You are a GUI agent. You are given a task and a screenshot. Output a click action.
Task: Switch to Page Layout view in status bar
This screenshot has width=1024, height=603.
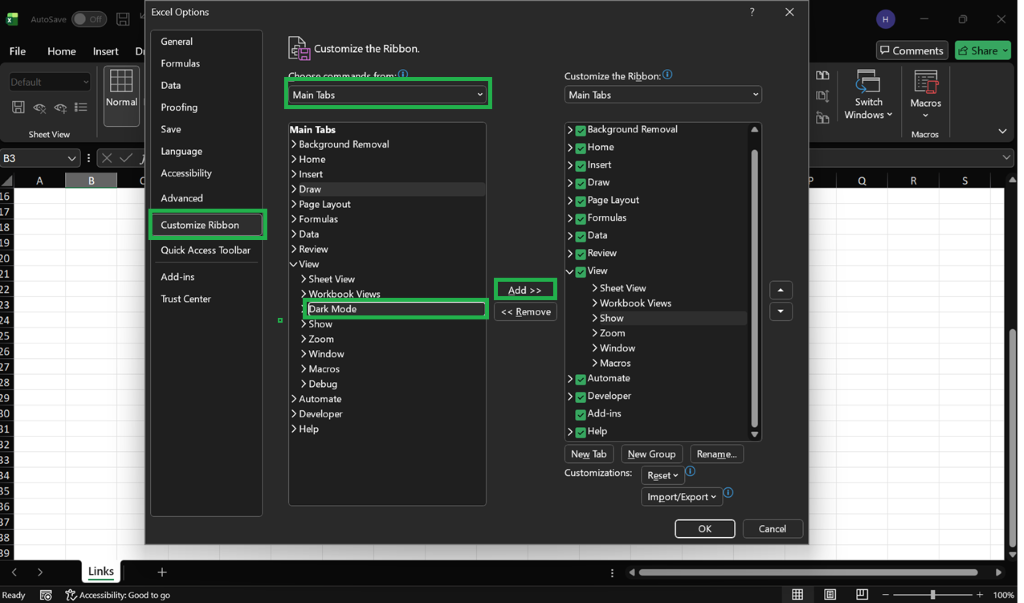coord(829,594)
